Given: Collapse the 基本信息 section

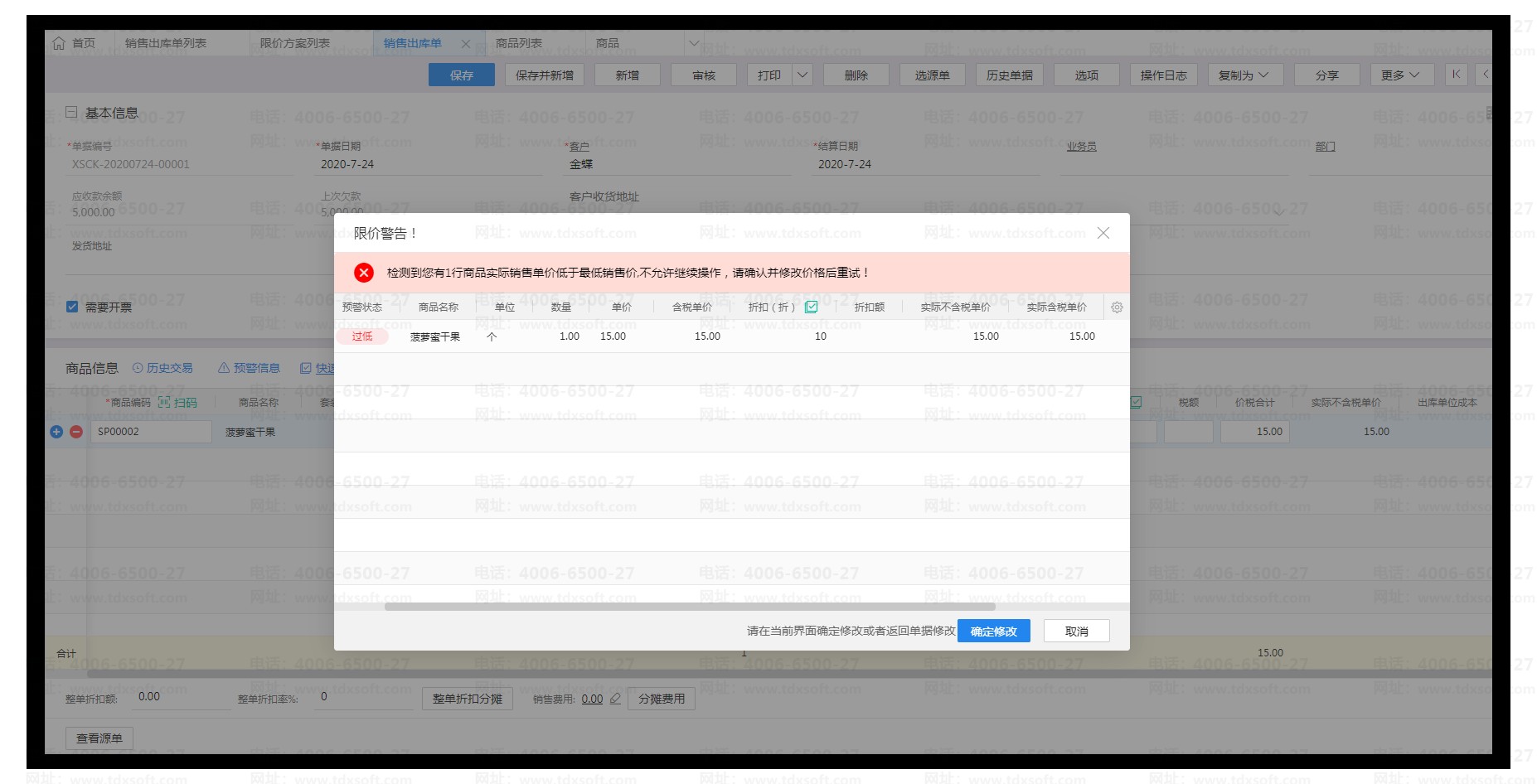Looking at the screenshot, I should point(71,112).
